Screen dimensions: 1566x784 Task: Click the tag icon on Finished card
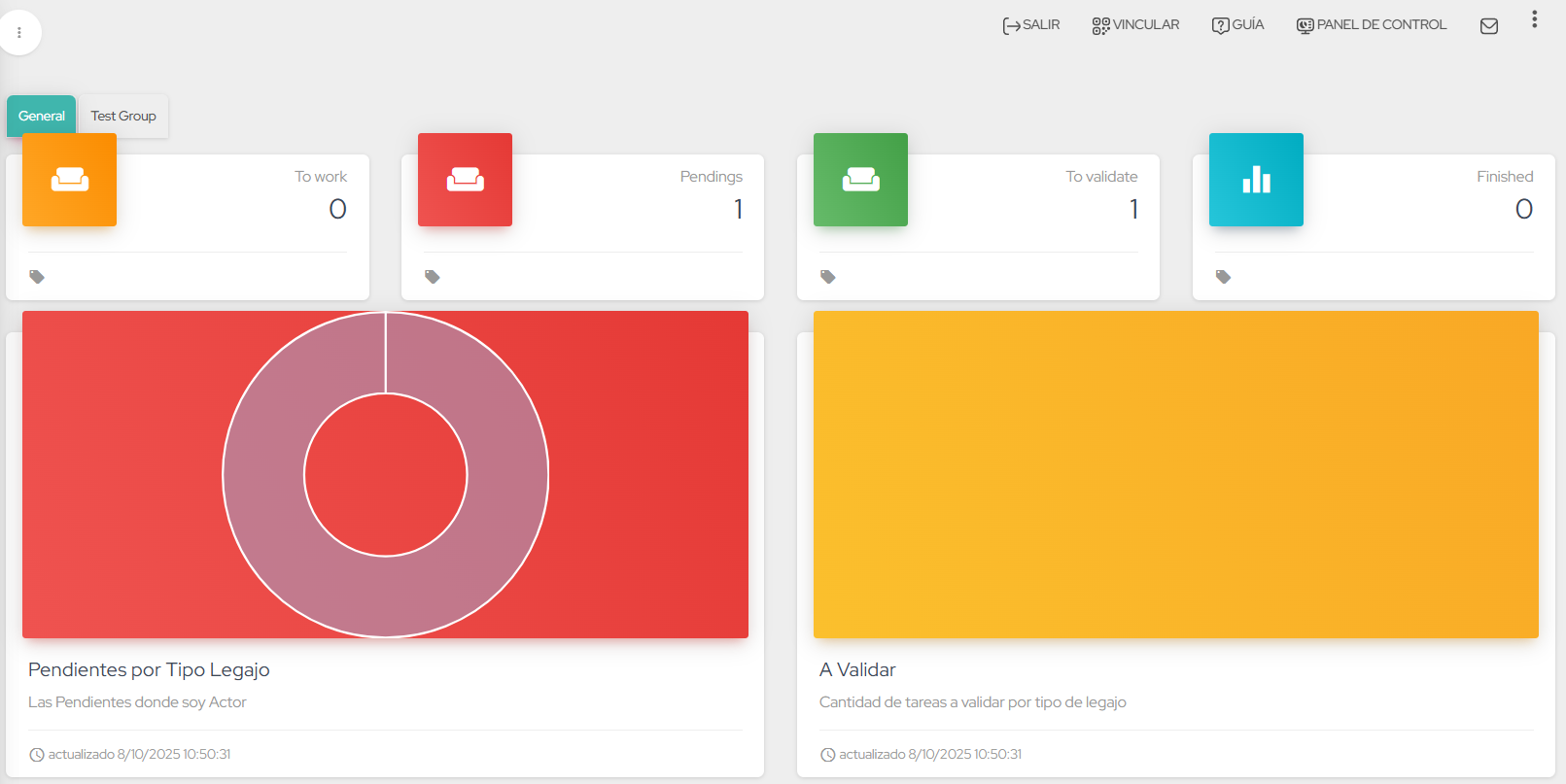(x=1224, y=277)
